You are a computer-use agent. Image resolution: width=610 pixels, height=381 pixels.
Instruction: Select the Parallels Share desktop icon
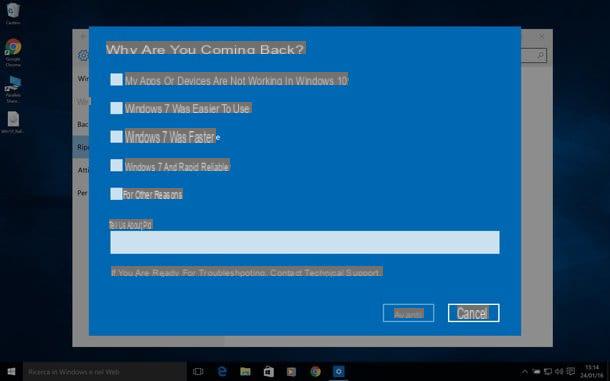click(13, 89)
